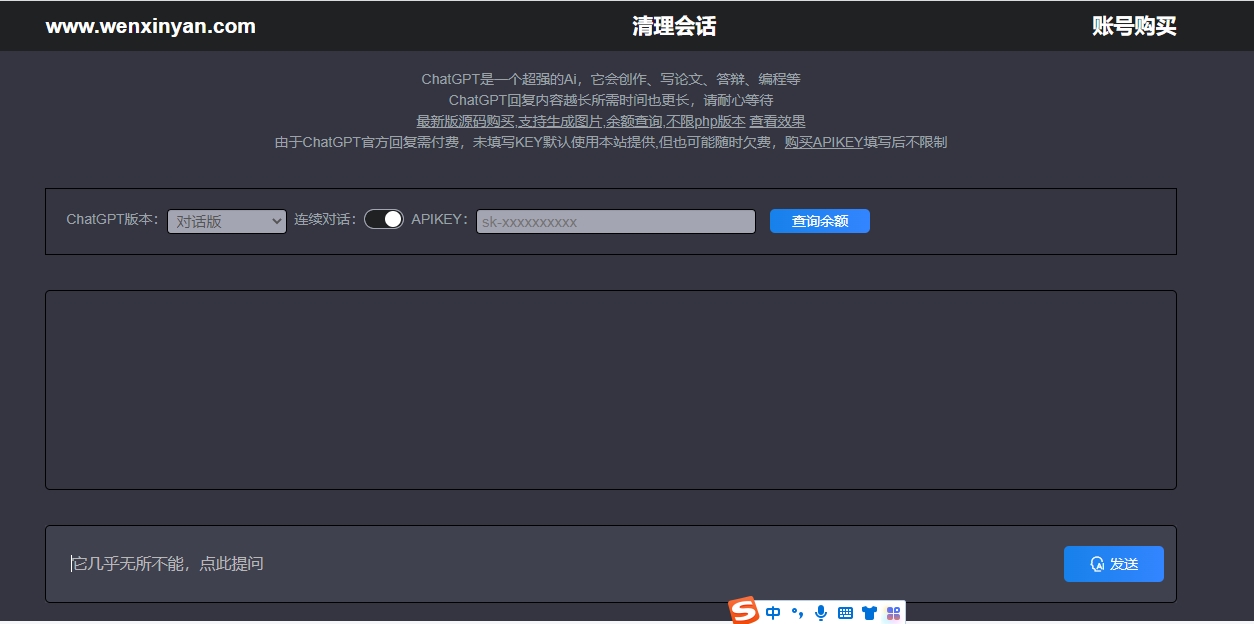Click the ChatGPT版本 label
Image resolution: width=1254 pixels, height=624 pixels.
click(x=112, y=219)
